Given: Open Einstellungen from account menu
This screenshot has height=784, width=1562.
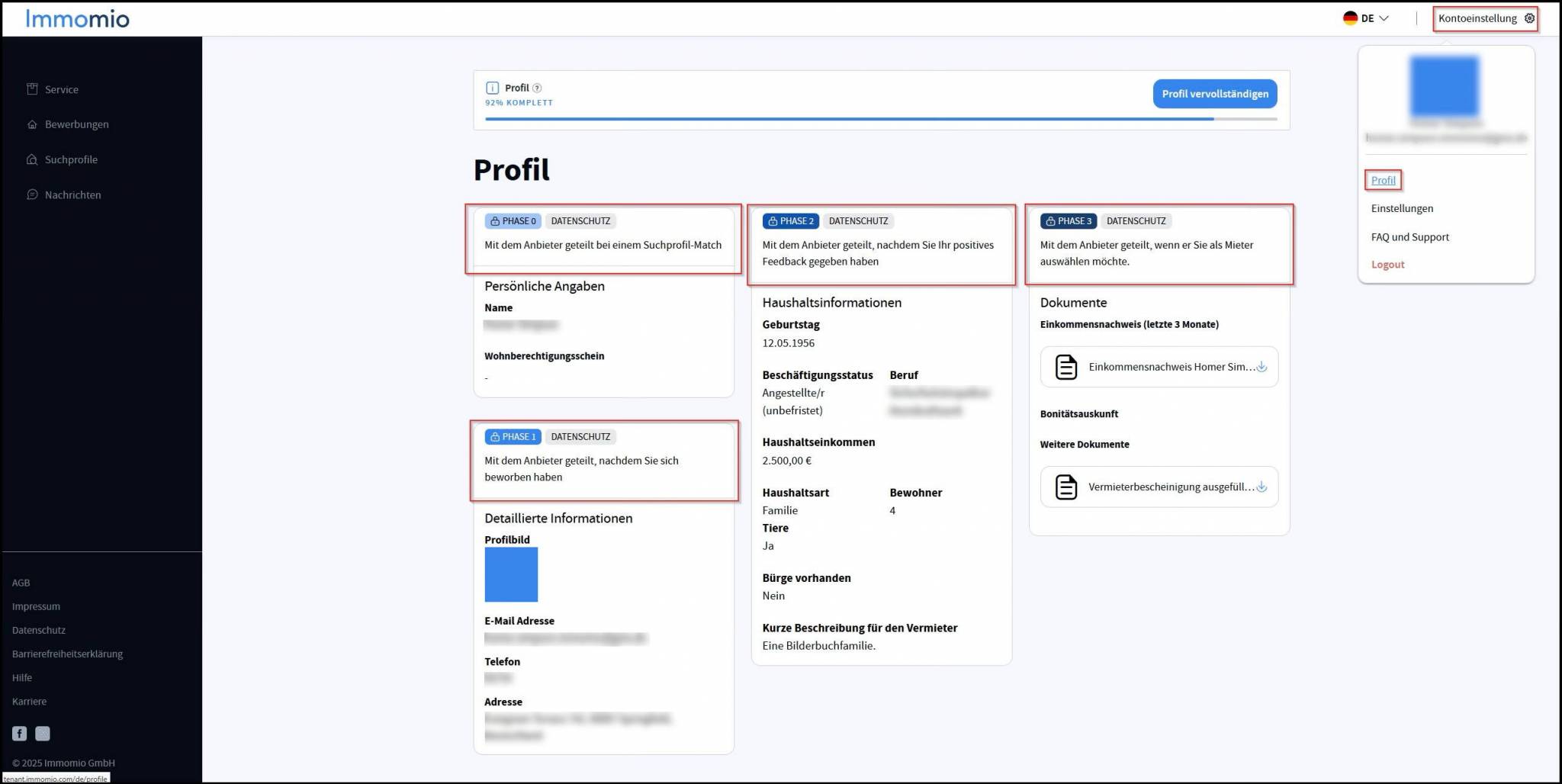Looking at the screenshot, I should [x=1402, y=208].
